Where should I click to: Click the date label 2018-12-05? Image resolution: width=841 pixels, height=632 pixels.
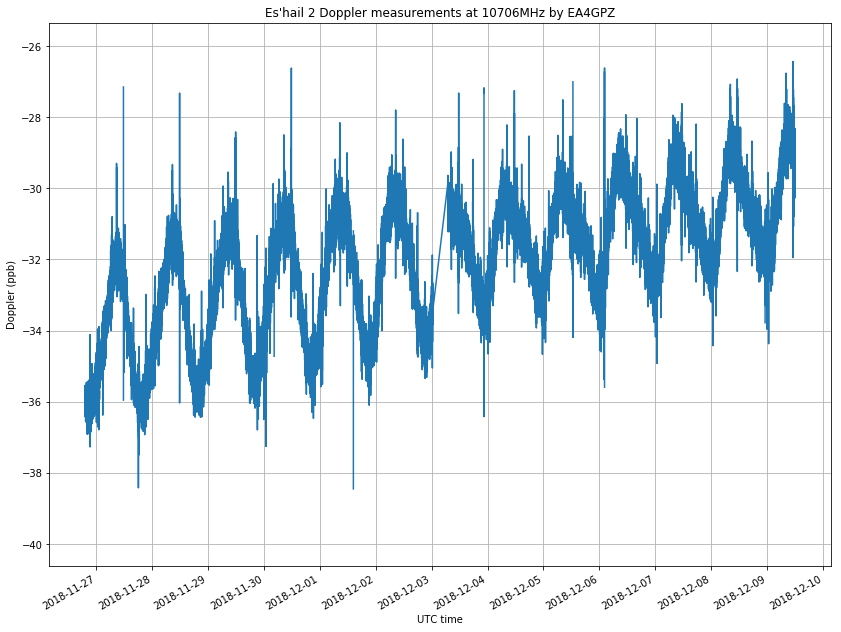tap(517, 591)
